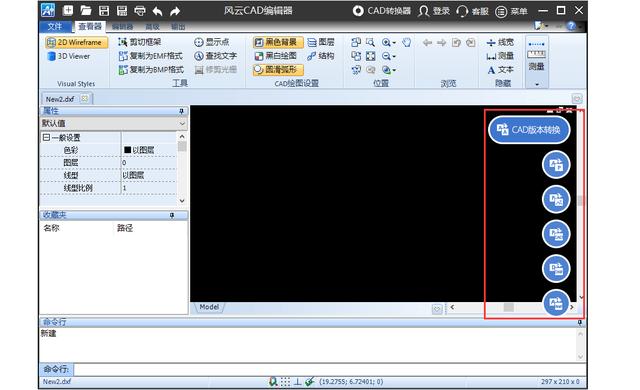Open the document tabs list dropdown
Image resolution: width=640 pixels, height=390 pixels.
point(577,99)
